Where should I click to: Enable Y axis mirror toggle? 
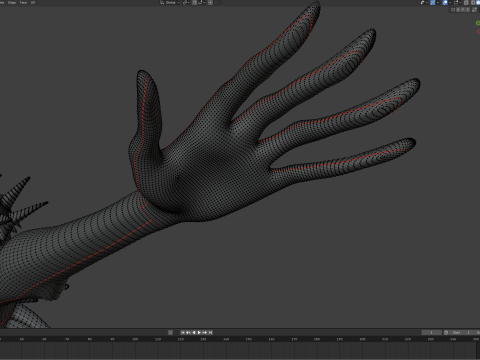coord(463,10)
